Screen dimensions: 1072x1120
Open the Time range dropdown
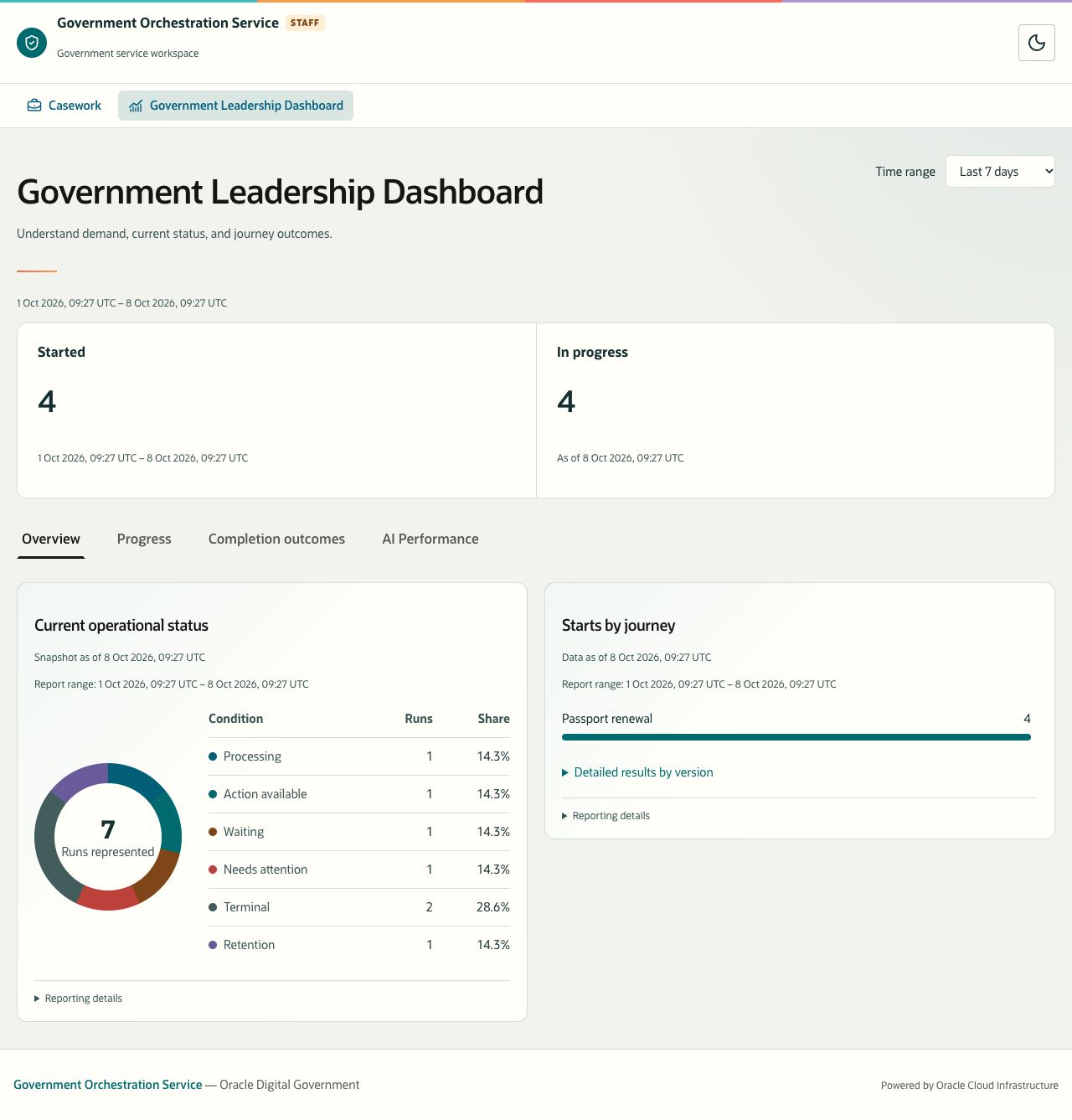(1000, 172)
